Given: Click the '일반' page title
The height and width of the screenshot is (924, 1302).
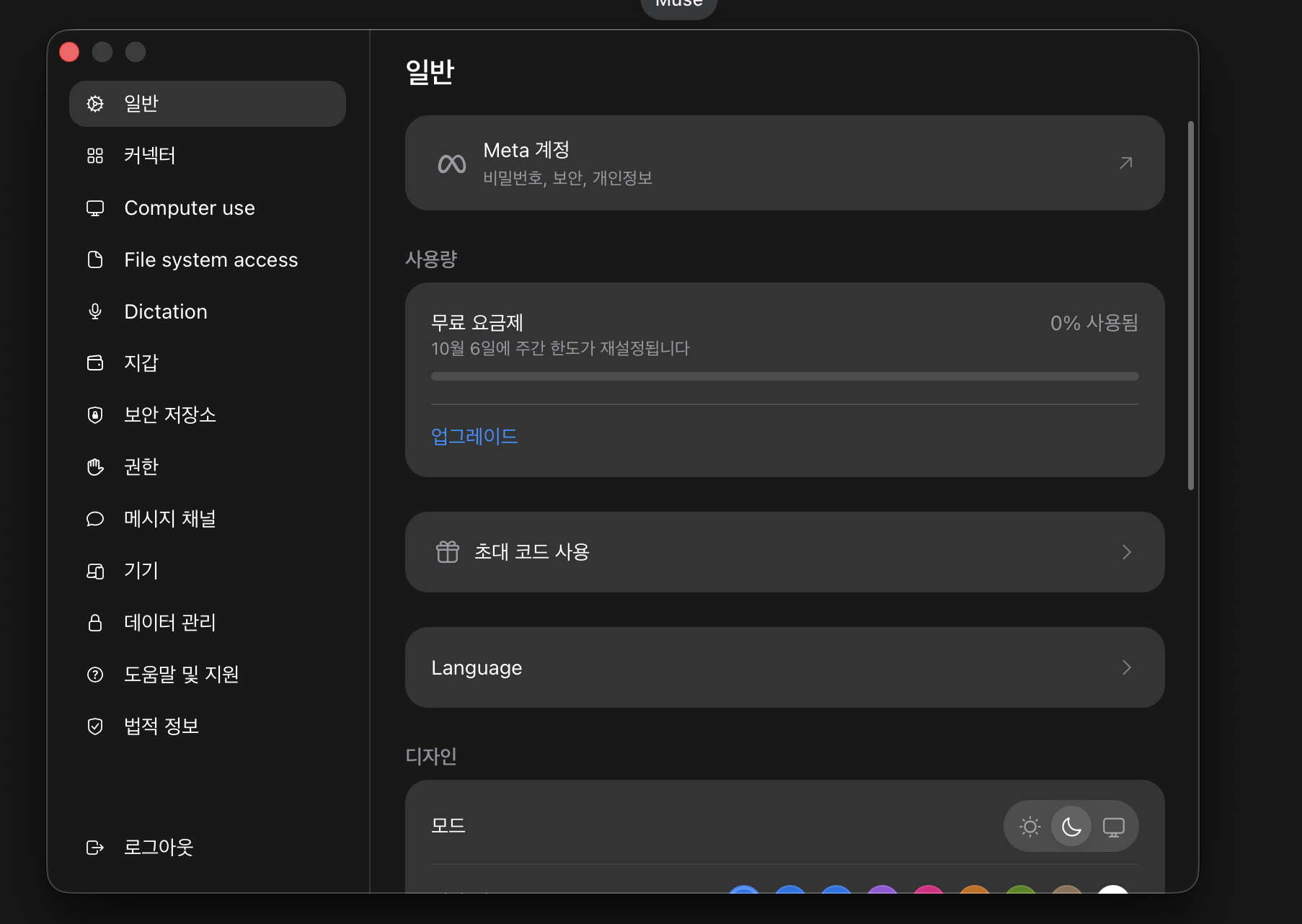Looking at the screenshot, I should click(430, 72).
